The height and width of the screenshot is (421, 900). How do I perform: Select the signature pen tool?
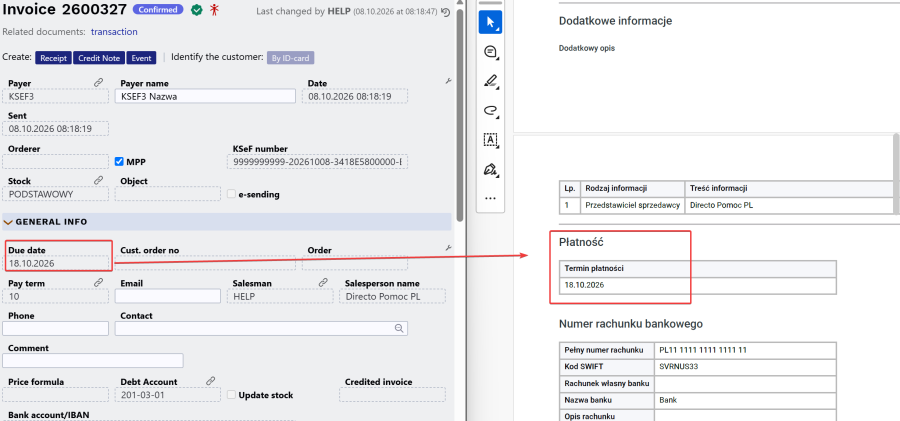coord(490,169)
